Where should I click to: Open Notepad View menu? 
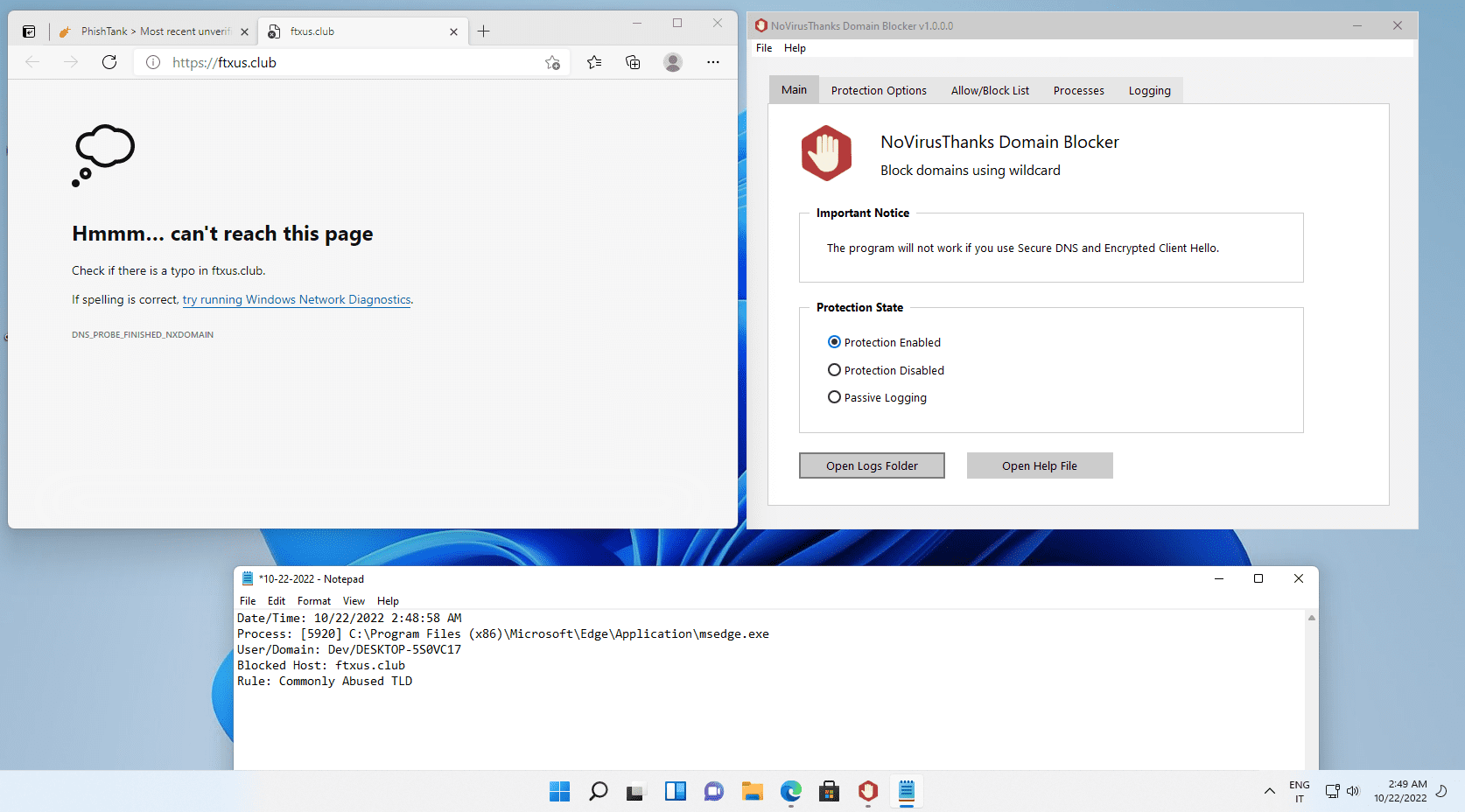tap(354, 601)
